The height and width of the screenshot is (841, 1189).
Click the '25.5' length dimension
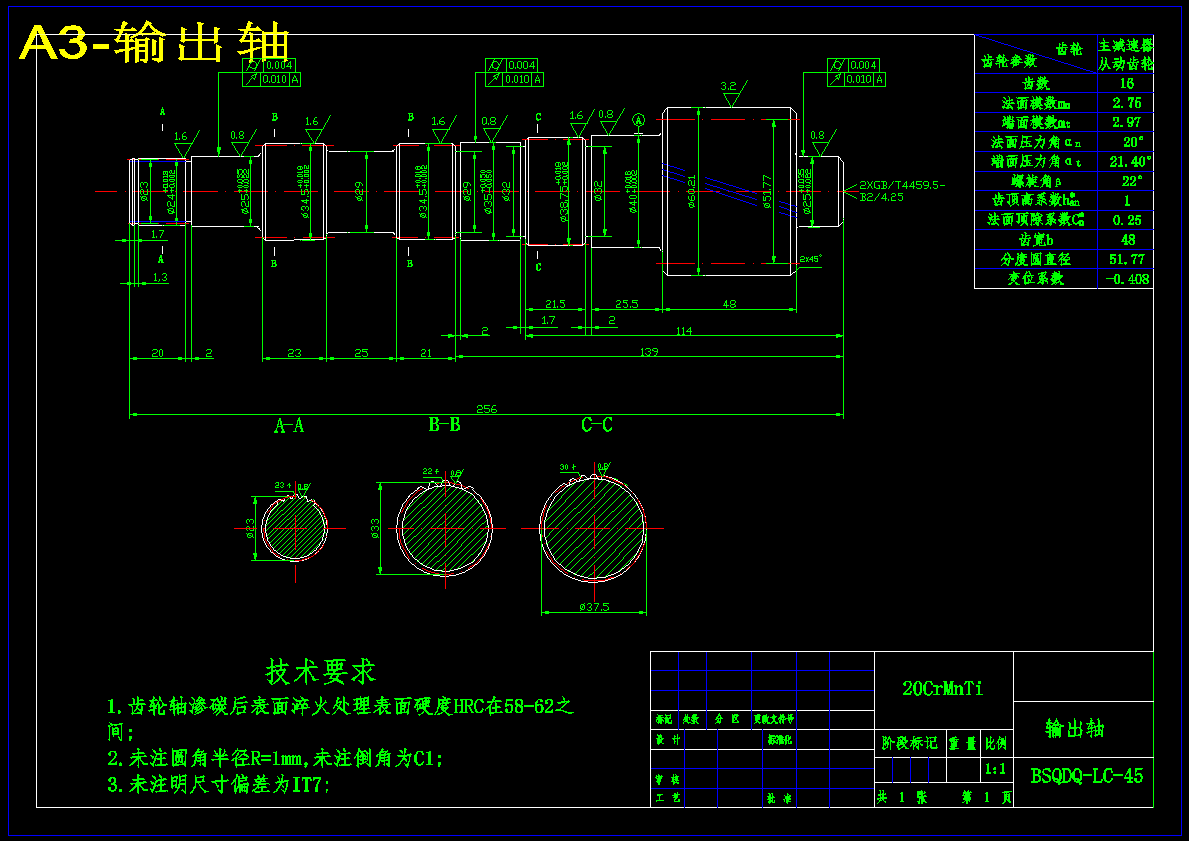(626, 304)
